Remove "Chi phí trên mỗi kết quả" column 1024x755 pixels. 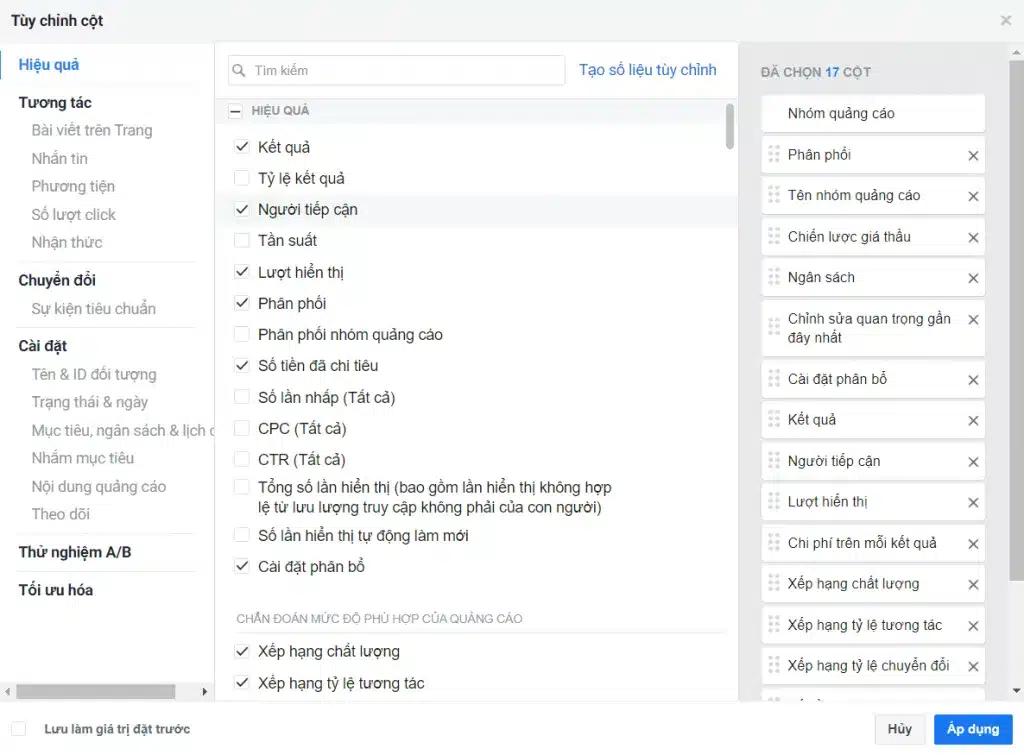pyautogui.click(x=974, y=543)
